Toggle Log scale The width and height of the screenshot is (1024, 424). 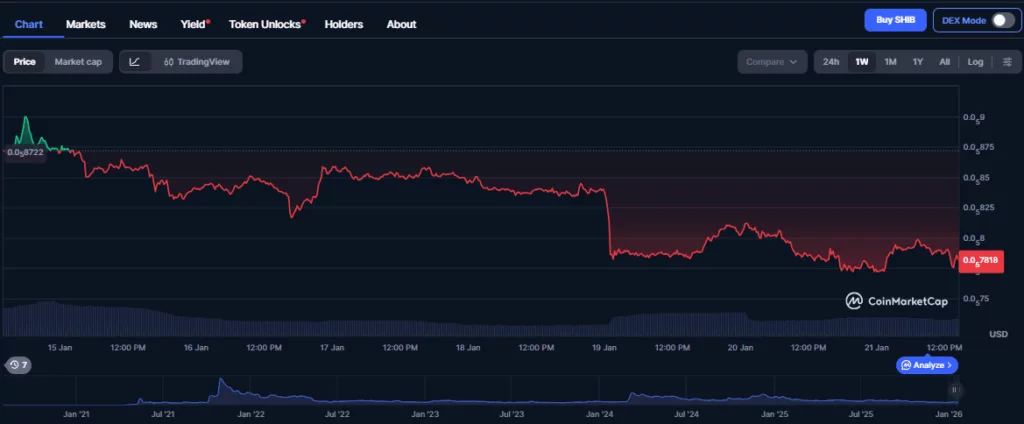click(x=975, y=62)
